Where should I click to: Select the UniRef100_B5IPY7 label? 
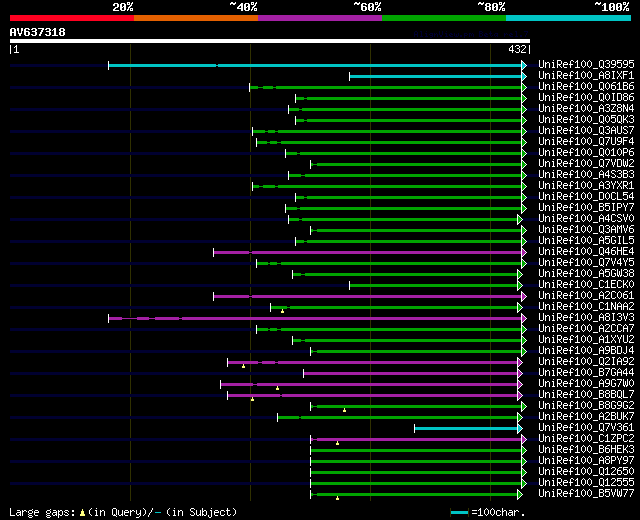point(586,208)
